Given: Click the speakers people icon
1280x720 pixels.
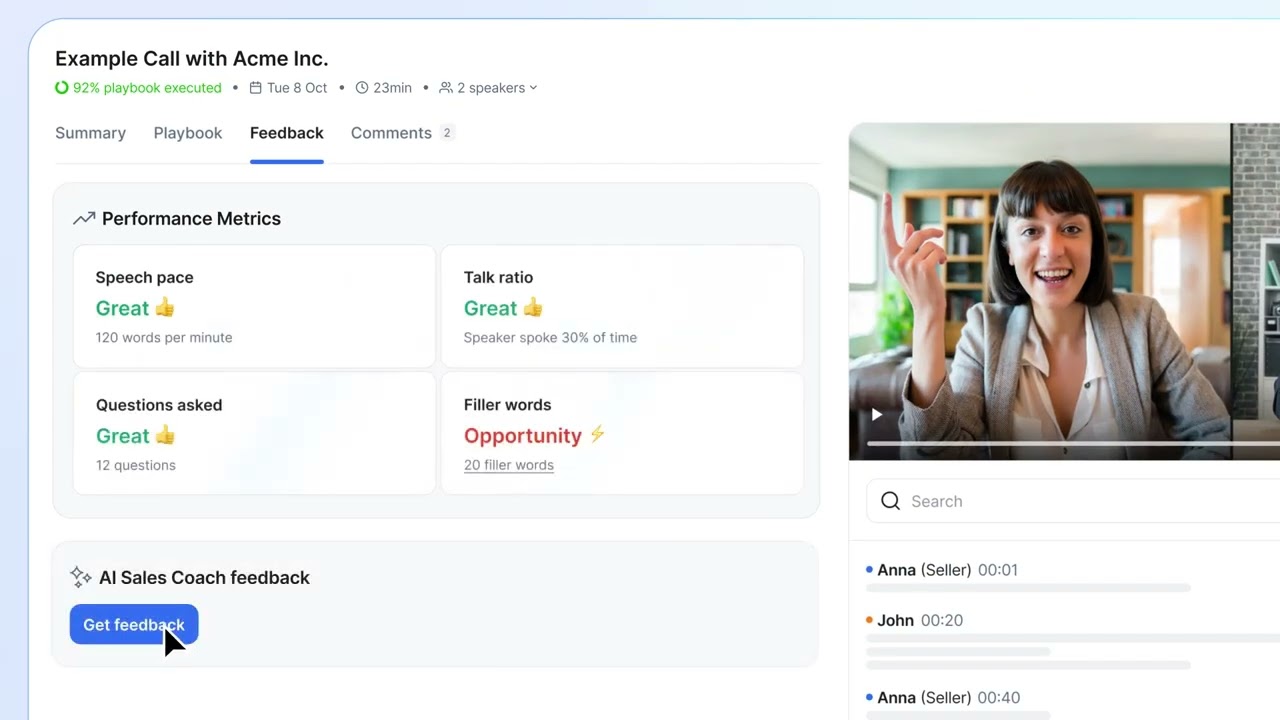Looking at the screenshot, I should pyautogui.click(x=446, y=88).
